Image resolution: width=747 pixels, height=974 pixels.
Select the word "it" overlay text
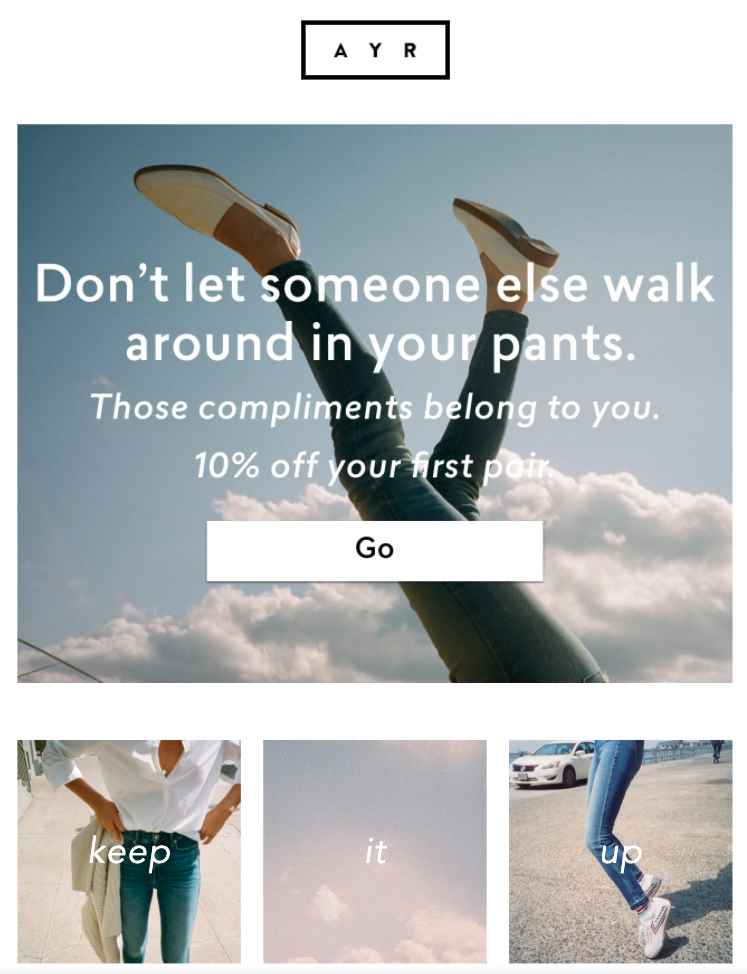(376, 851)
